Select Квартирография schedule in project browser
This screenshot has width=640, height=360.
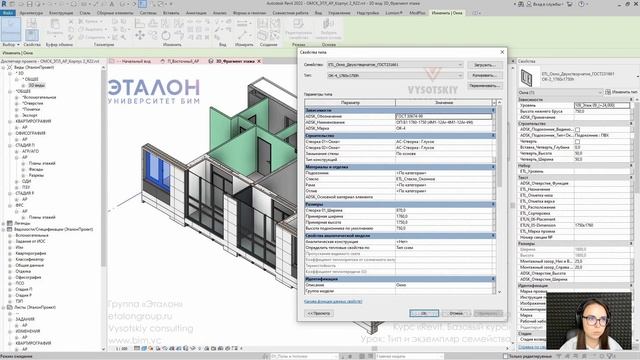pyautogui.click(x=31, y=253)
